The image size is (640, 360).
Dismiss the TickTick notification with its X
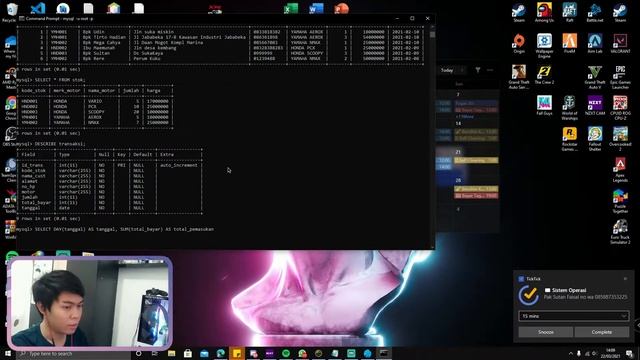625,279
